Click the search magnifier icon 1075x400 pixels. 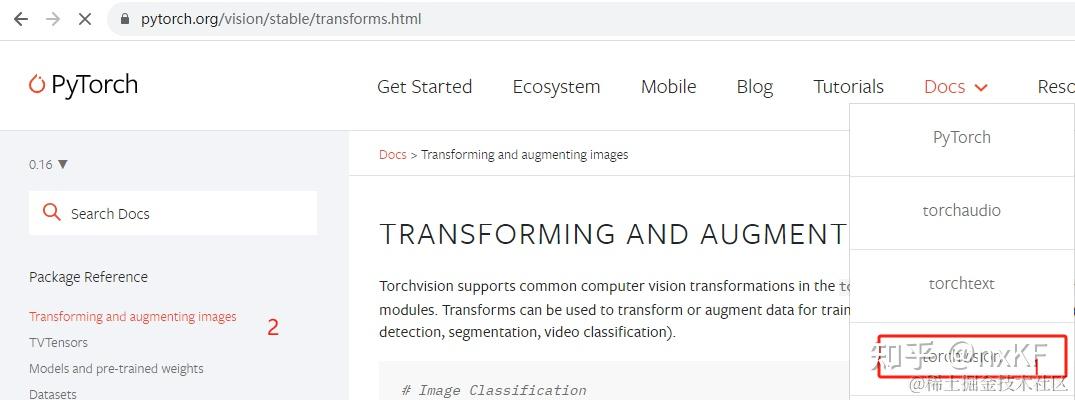click(52, 212)
